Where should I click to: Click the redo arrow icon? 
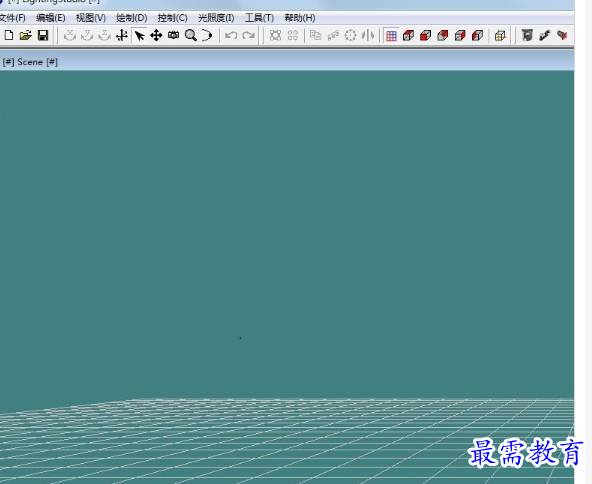248,35
